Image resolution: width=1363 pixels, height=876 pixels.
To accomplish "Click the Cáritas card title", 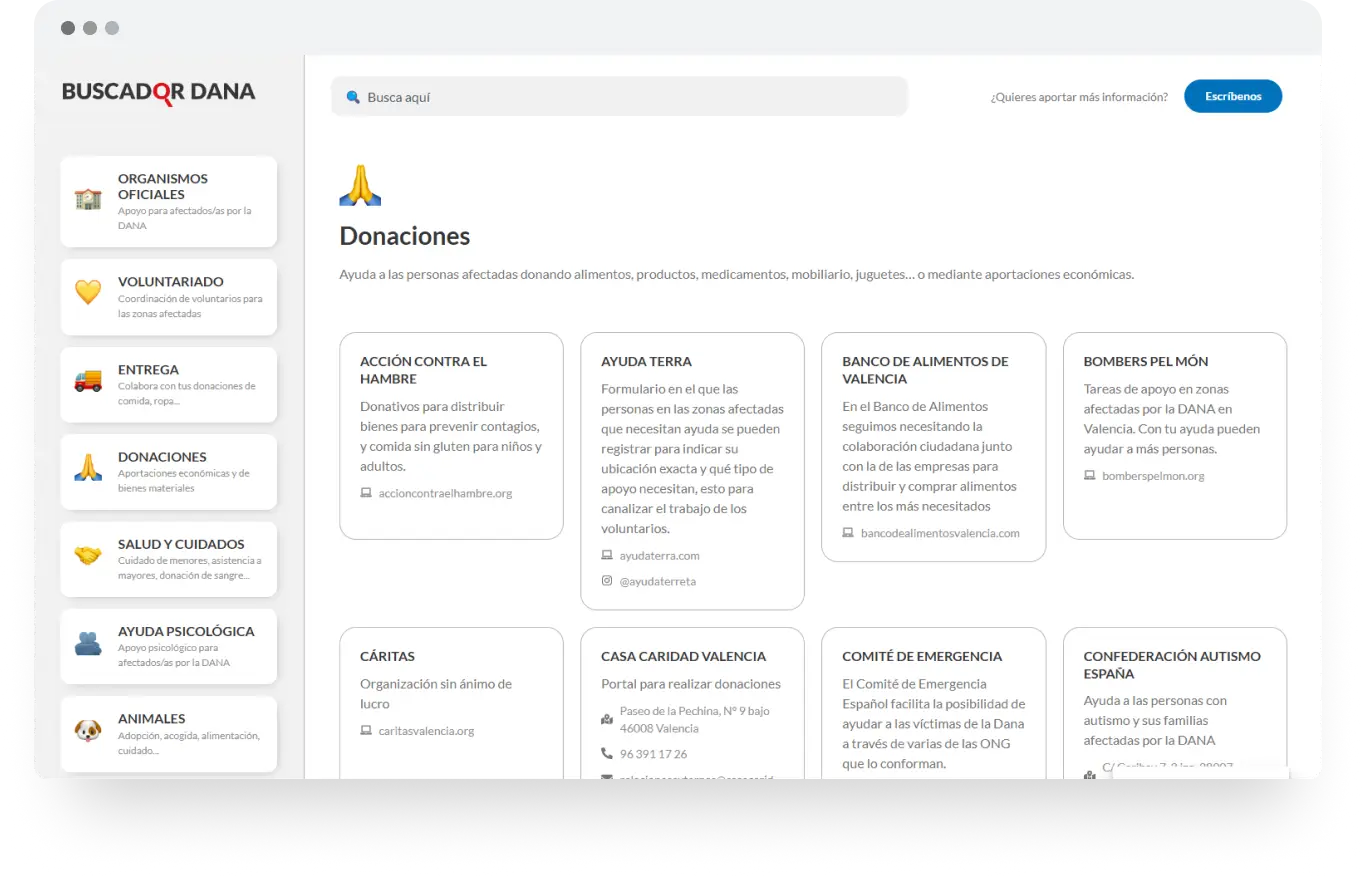I will click(387, 656).
